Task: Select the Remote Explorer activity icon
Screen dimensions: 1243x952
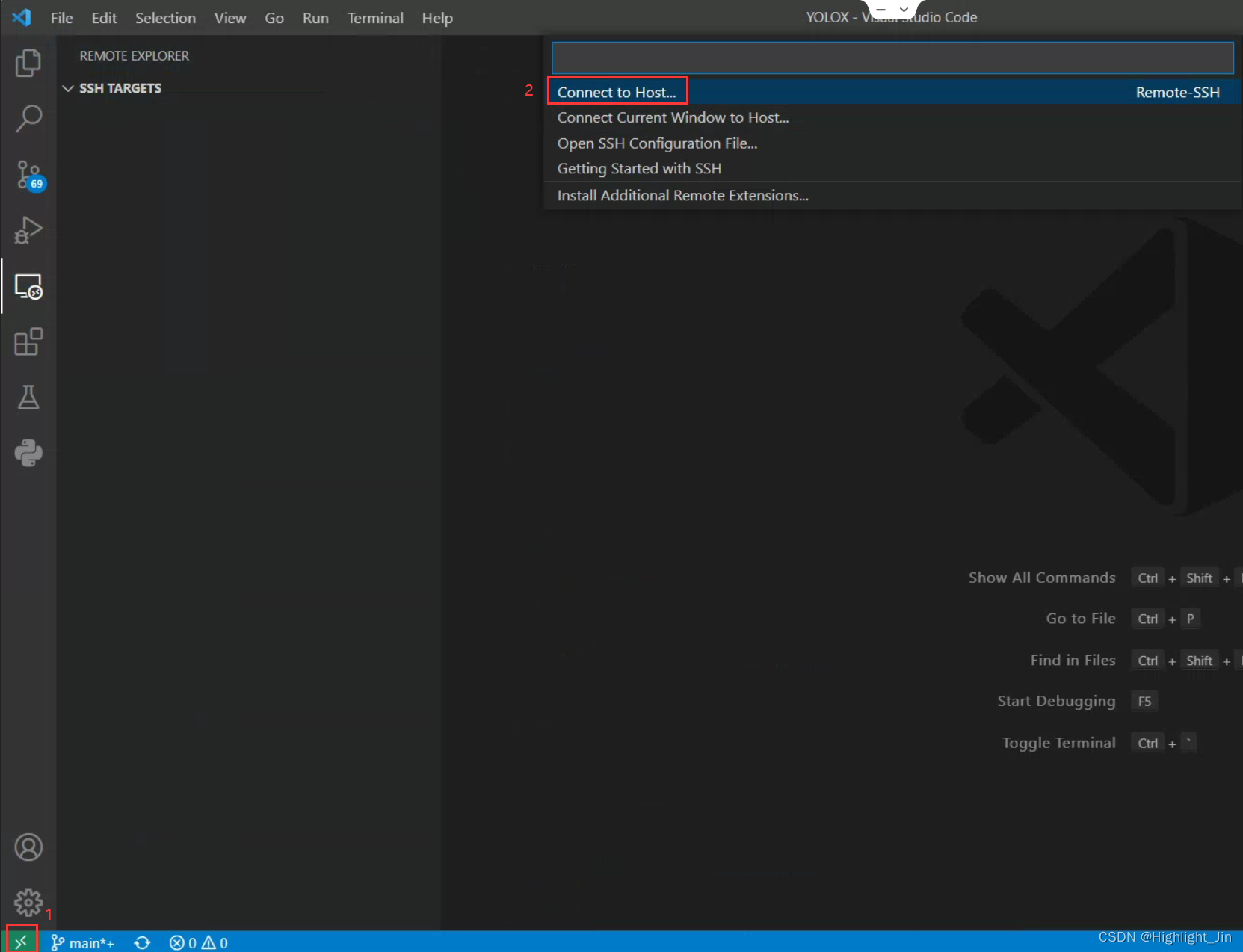Action: point(28,286)
